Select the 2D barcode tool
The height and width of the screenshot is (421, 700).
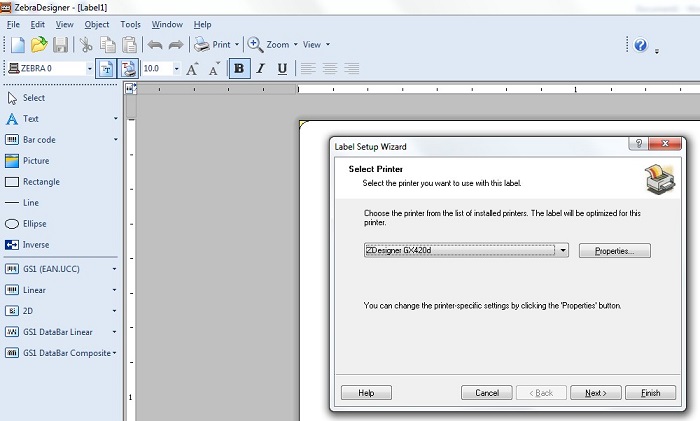coord(19,311)
